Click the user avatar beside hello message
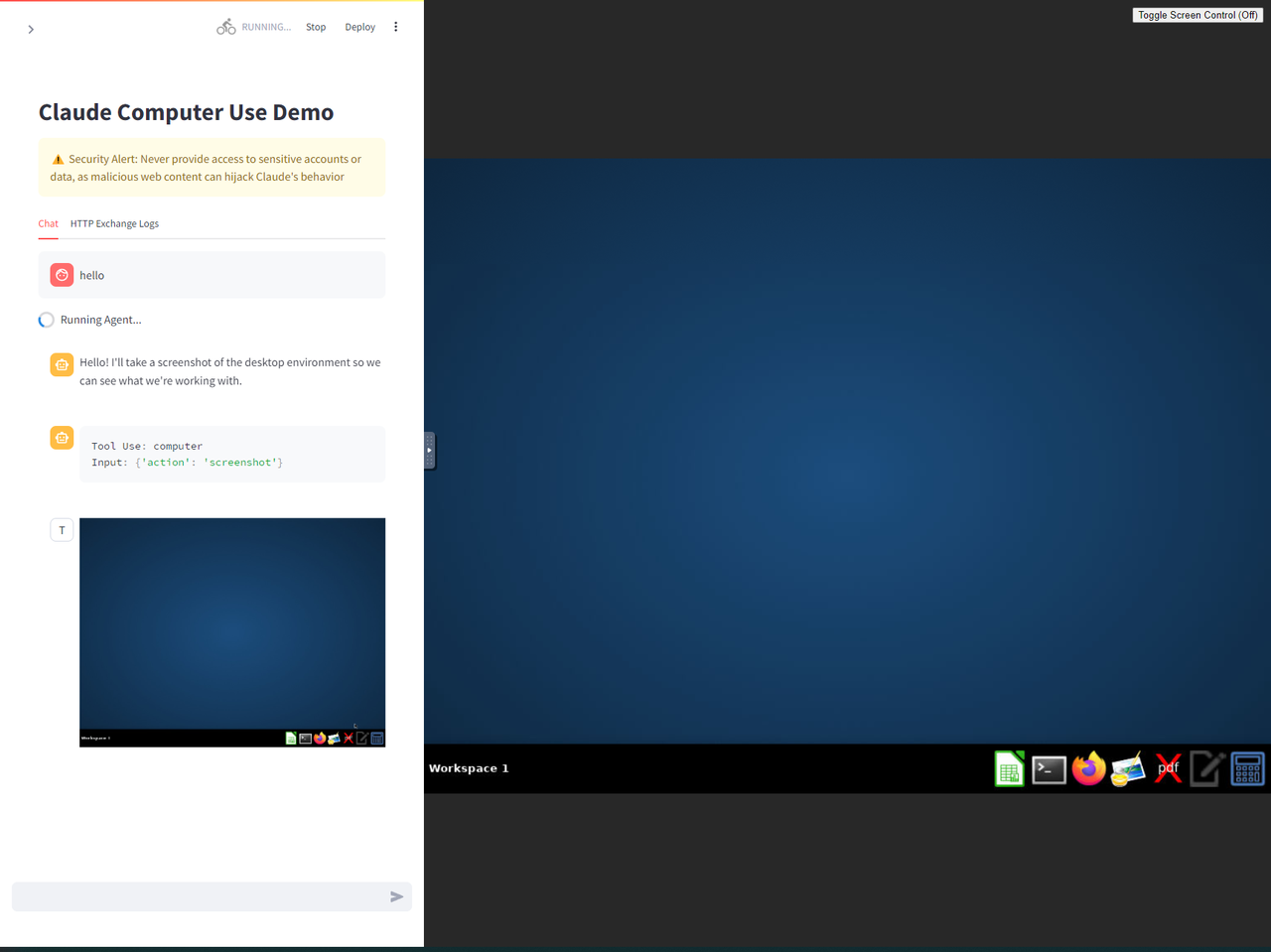Image resolution: width=1271 pixels, height=952 pixels. pos(62,275)
